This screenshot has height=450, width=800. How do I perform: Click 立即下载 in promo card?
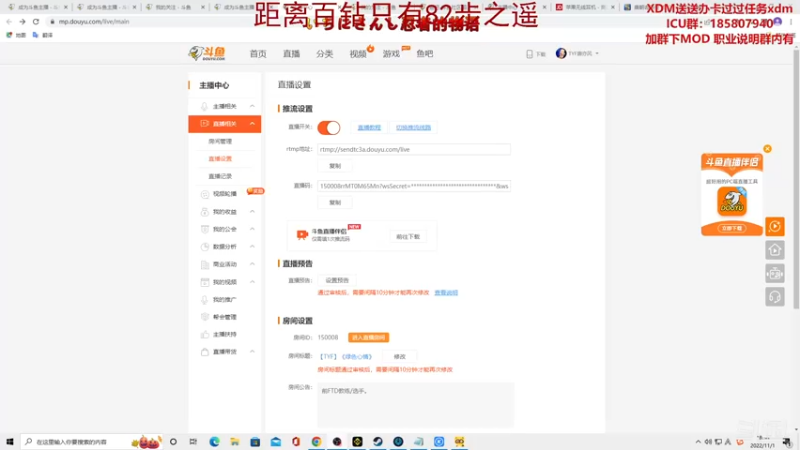(x=732, y=228)
